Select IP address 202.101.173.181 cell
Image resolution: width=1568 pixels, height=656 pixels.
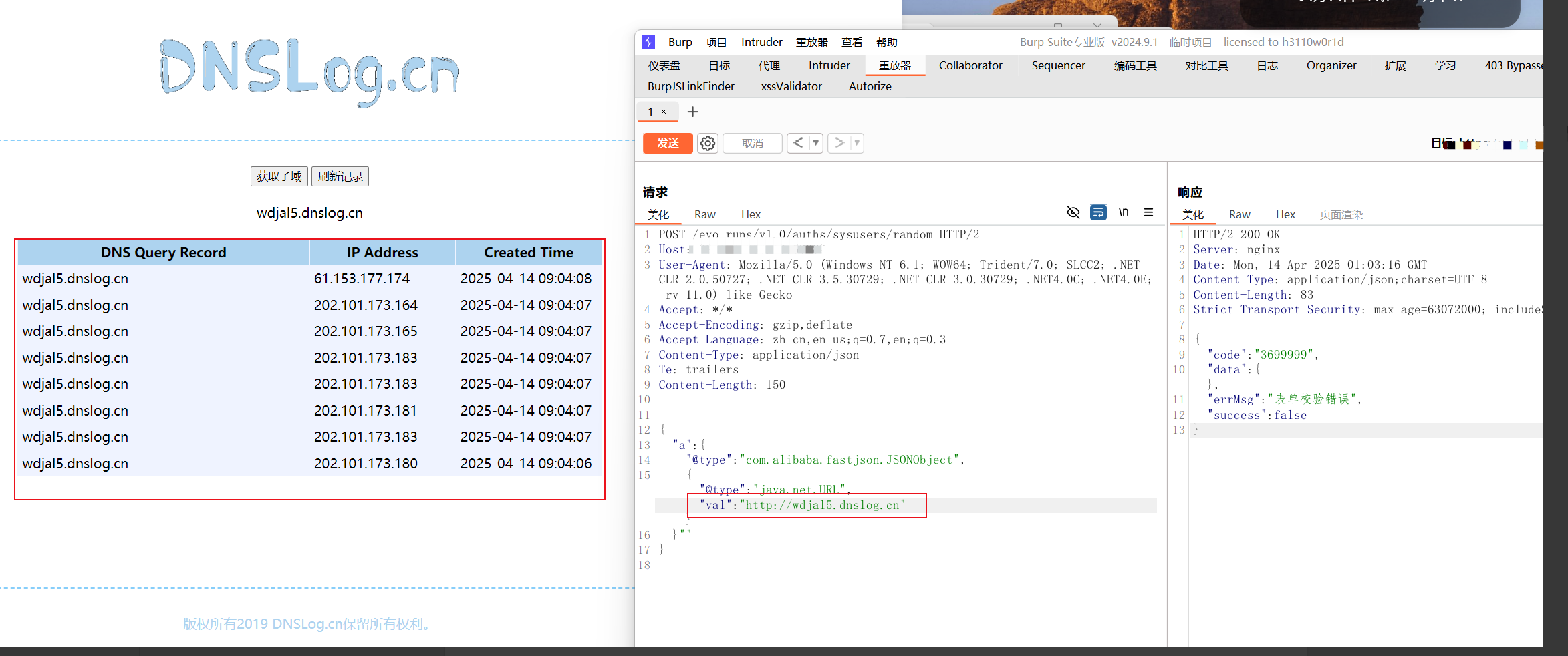click(382, 411)
